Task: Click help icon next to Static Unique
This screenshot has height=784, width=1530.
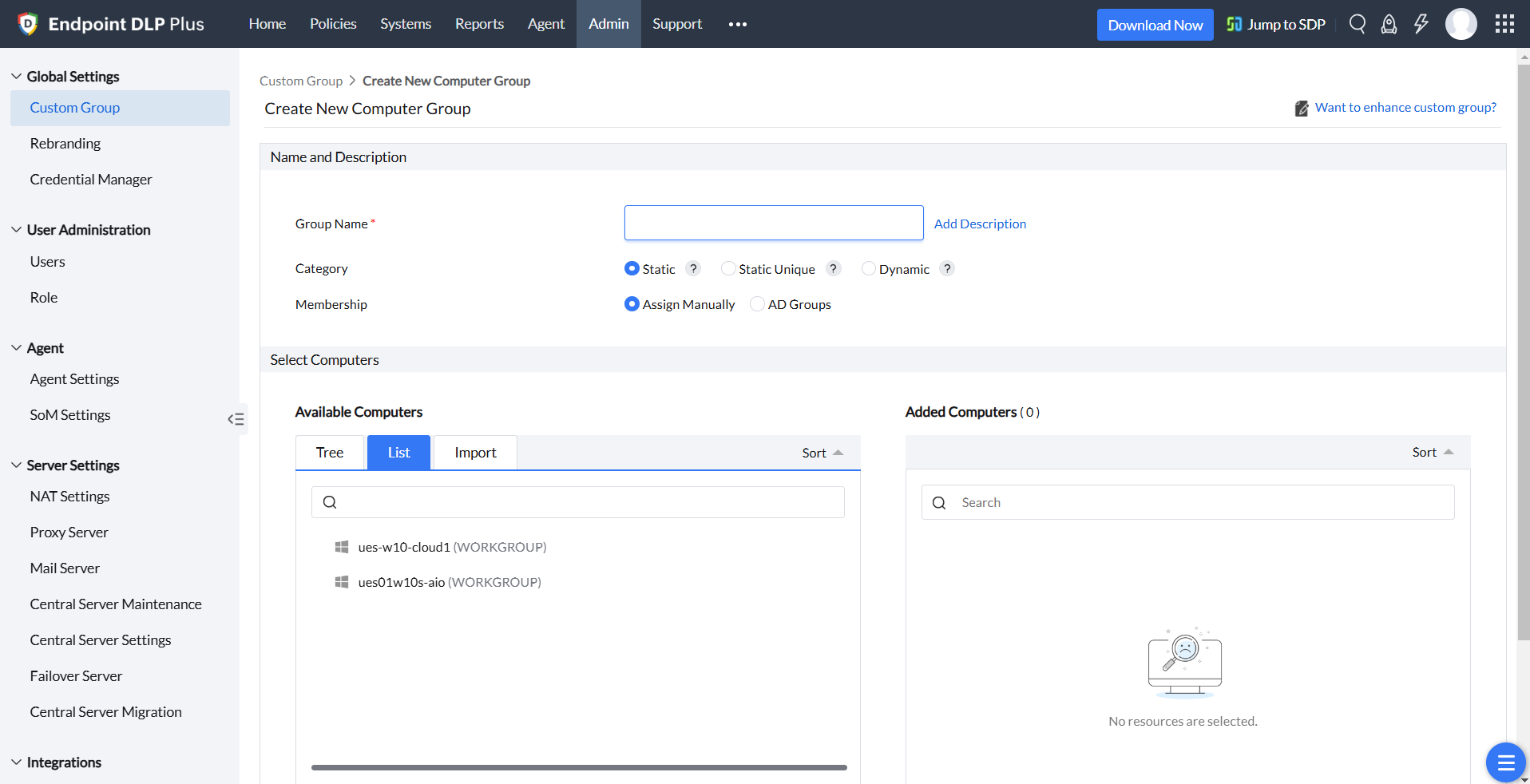Action: click(x=833, y=269)
